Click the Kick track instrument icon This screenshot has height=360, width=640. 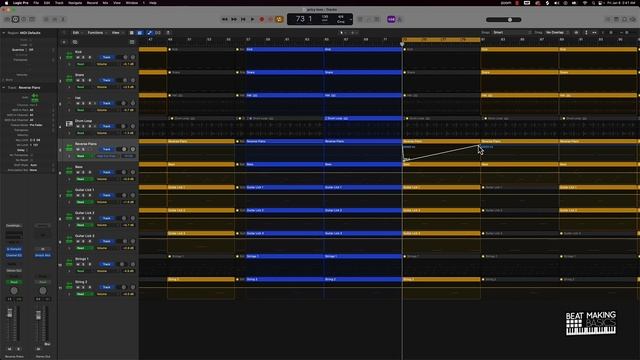(69, 55)
